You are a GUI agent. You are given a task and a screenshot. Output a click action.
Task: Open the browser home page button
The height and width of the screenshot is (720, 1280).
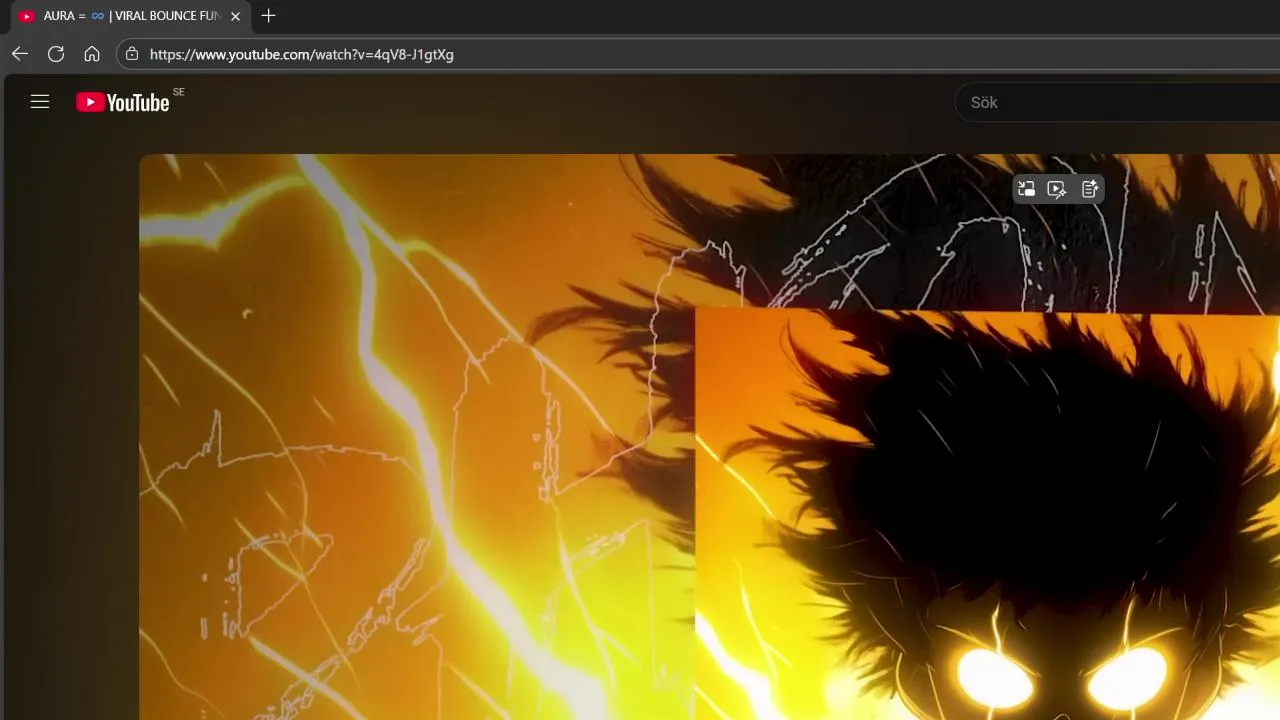(92, 54)
